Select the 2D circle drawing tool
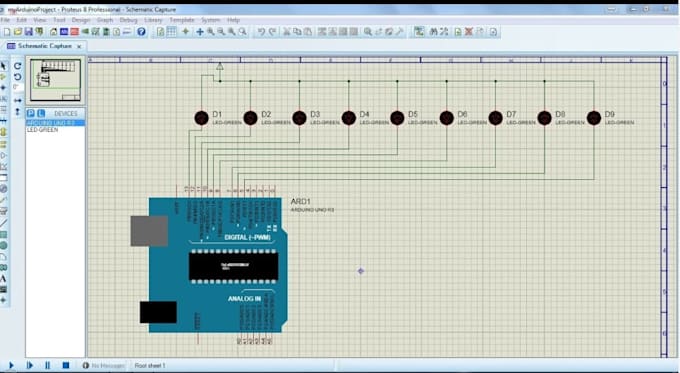680x373 pixels. click(x=3, y=245)
